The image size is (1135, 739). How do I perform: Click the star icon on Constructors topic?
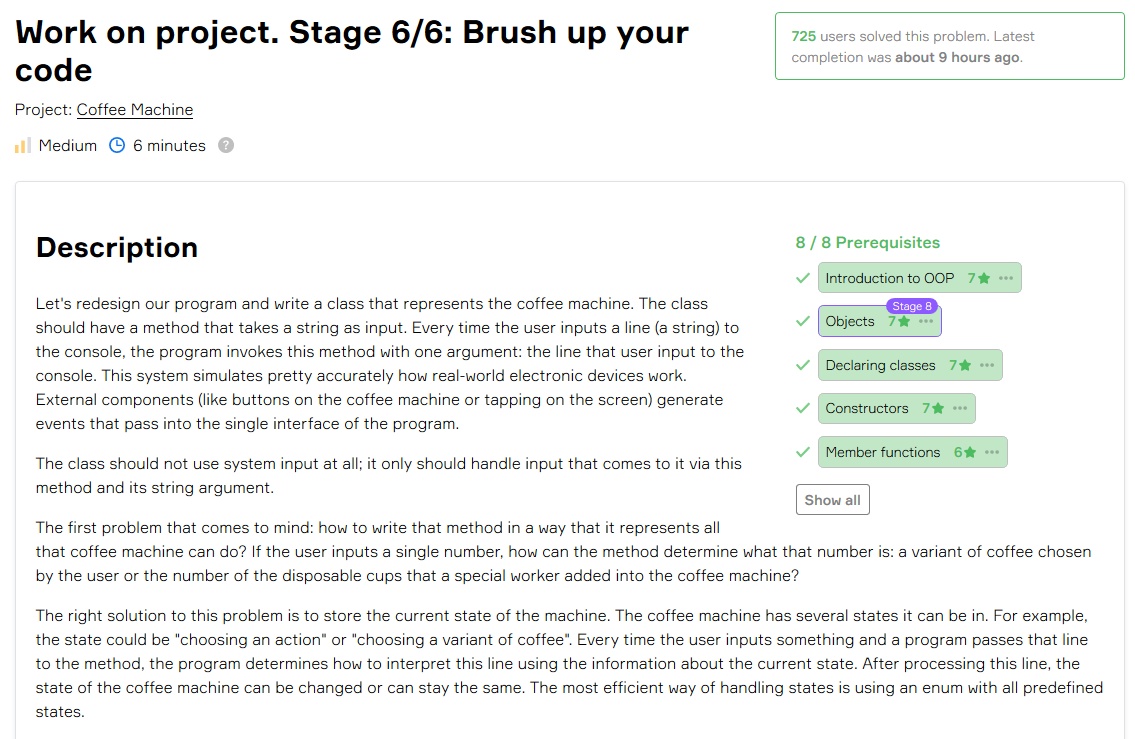click(x=938, y=409)
